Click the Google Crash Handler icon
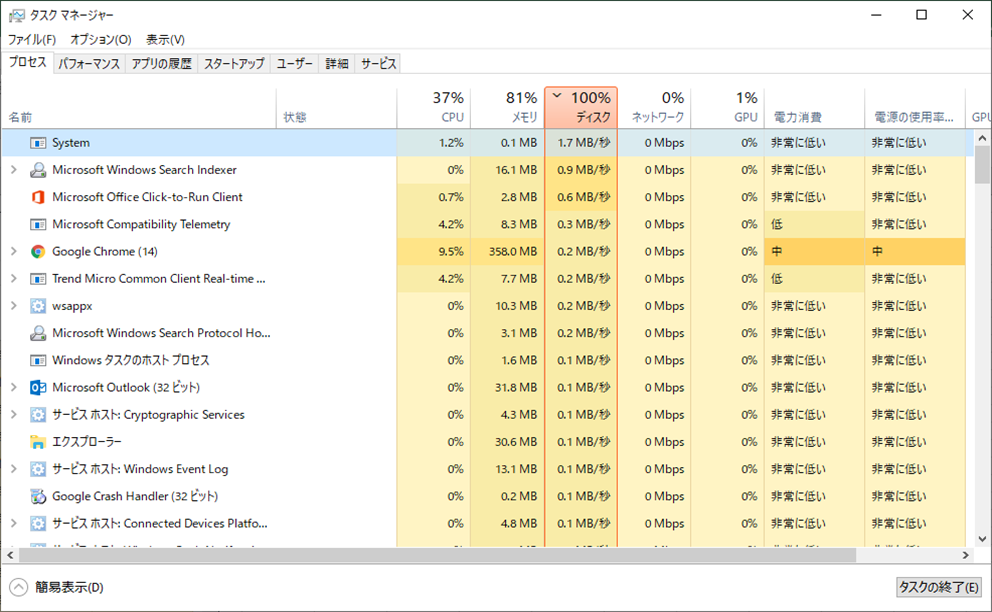The width and height of the screenshot is (992, 612). coord(38,496)
